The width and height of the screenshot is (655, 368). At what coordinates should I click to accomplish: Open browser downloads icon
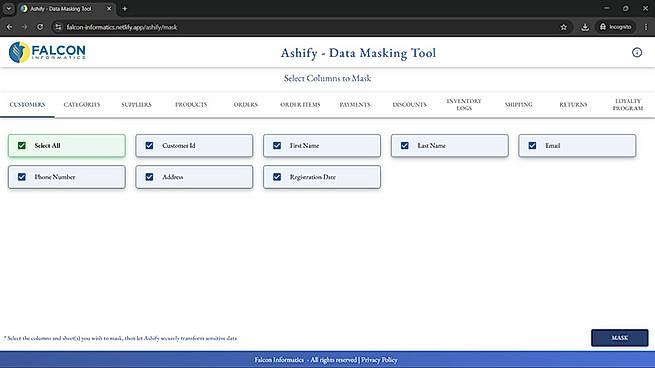[x=585, y=27]
